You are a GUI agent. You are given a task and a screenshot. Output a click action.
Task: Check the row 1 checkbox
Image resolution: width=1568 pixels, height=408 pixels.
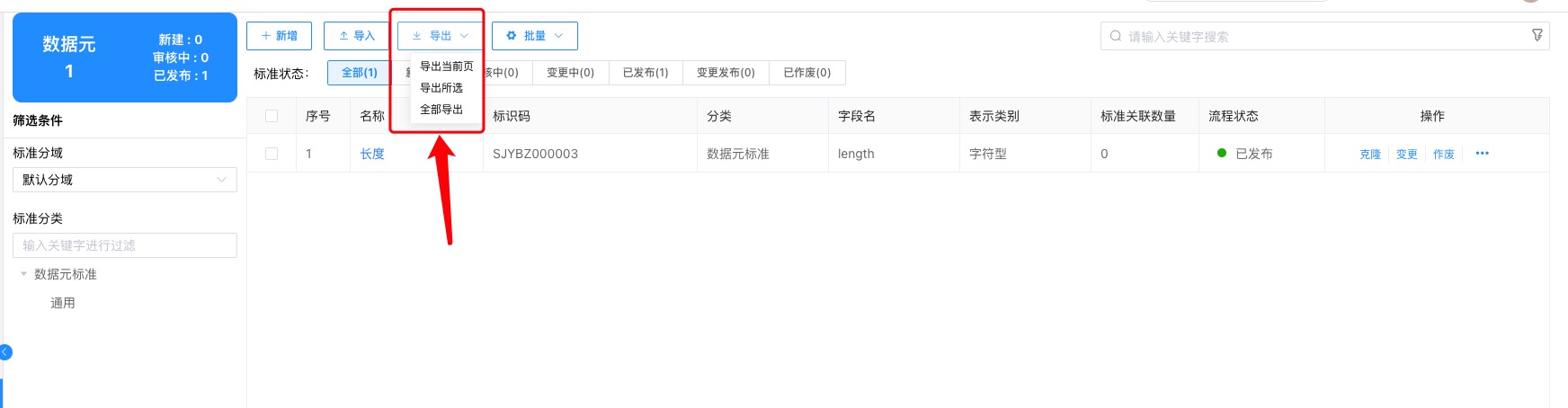tap(272, 154)
